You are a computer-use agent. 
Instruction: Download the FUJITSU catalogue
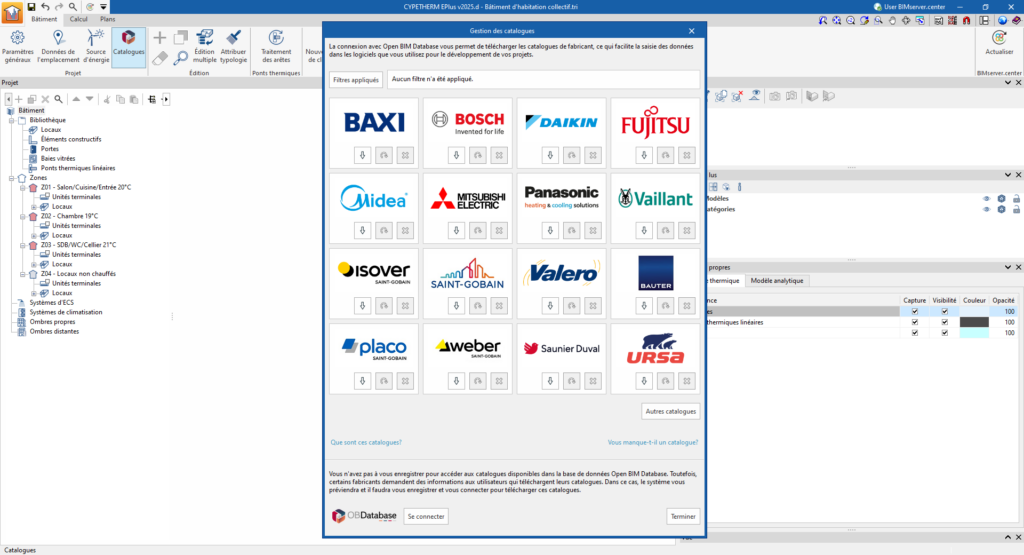[x=644, y=155]
